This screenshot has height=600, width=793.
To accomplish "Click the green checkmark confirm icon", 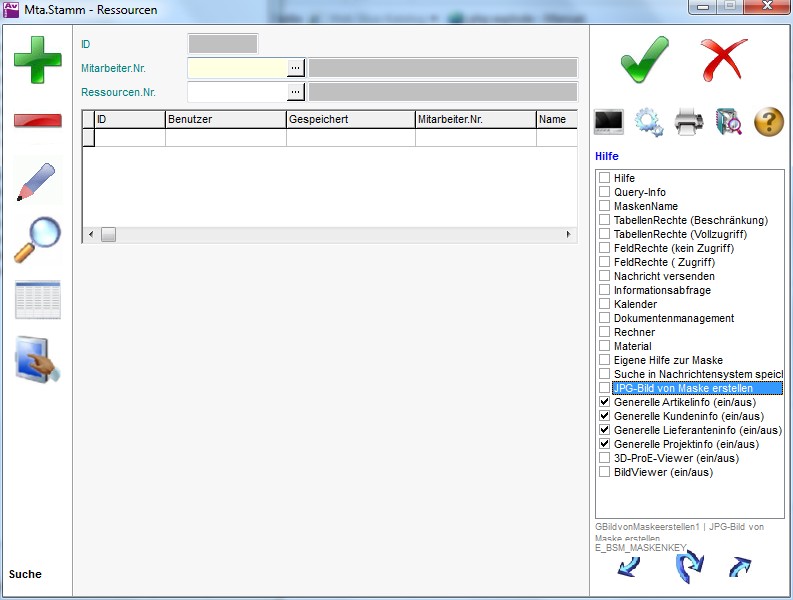I will pos(645,60).
